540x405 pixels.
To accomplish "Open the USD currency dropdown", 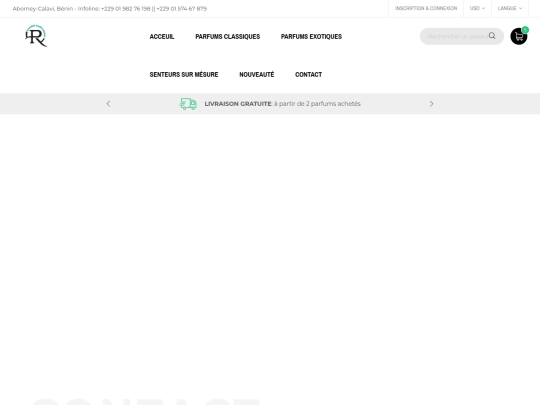I will pyautogui.click(x=477, y=8).
